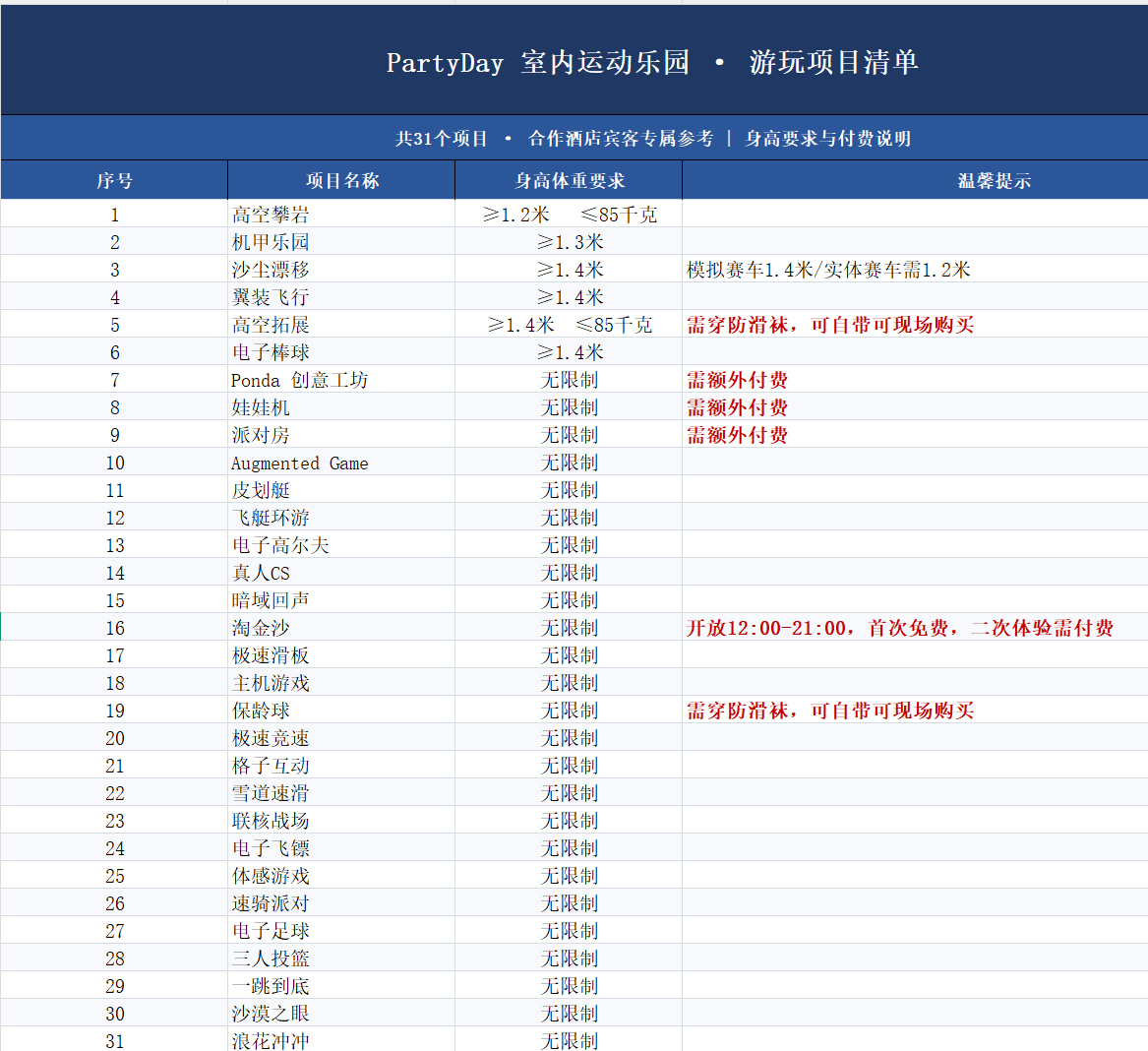The height and width of the screenshot is (1051, 1148).
Task: Click "需额外付费" in the 娃娃机 row
Action: (x=737, y=408)
